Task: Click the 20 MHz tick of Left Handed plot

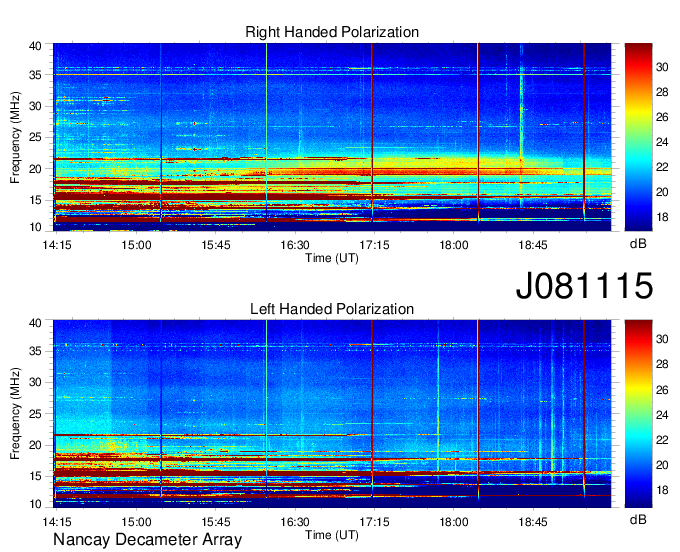Action: click(x=35, y=445)
